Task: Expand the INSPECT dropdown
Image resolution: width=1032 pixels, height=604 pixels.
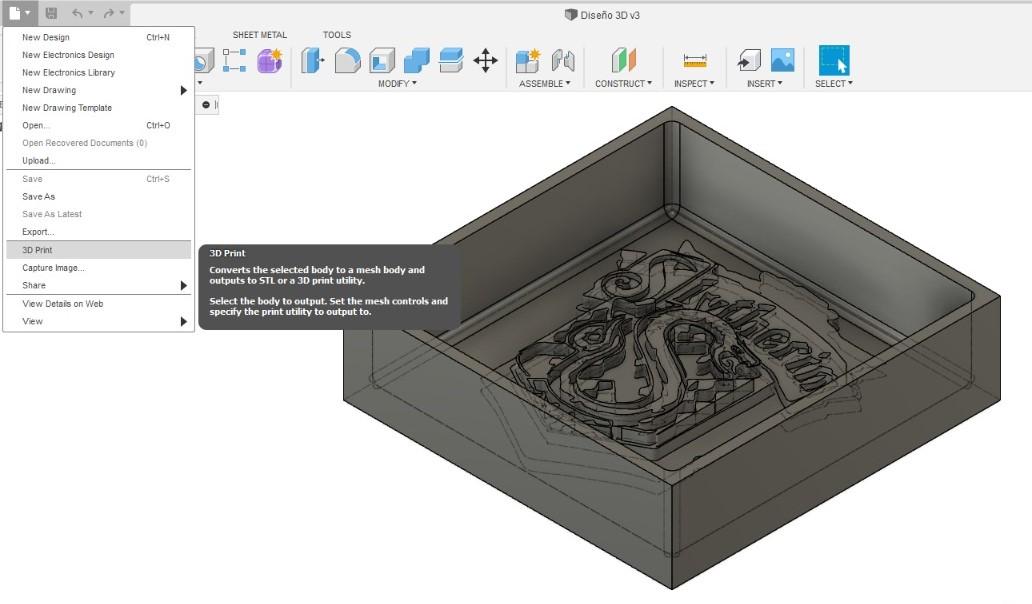Action: [x=694, y=84]
